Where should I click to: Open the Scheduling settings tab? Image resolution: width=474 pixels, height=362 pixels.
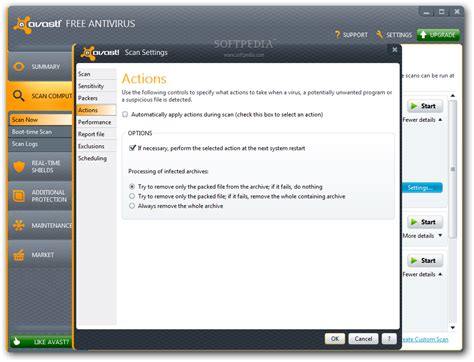pyautogui.click(x=96, y=158)
